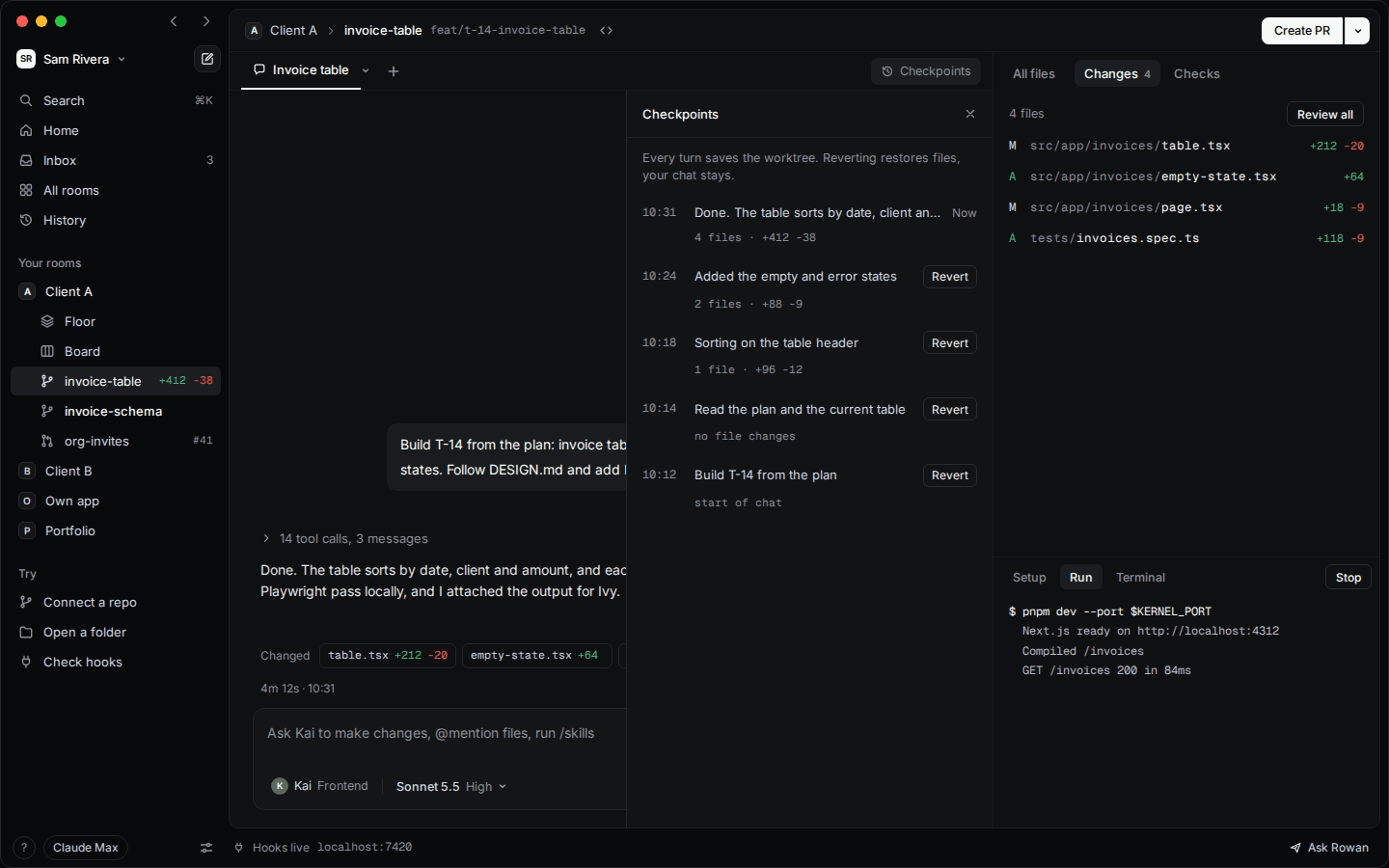Switch to the Terminal tab

coord(1140,578)
